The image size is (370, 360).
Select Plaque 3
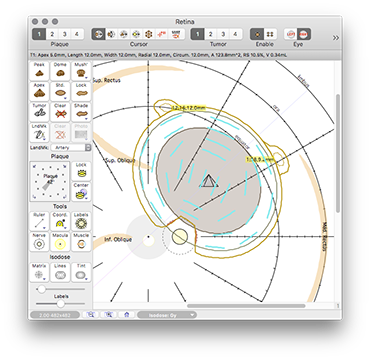tap(65, 34)
